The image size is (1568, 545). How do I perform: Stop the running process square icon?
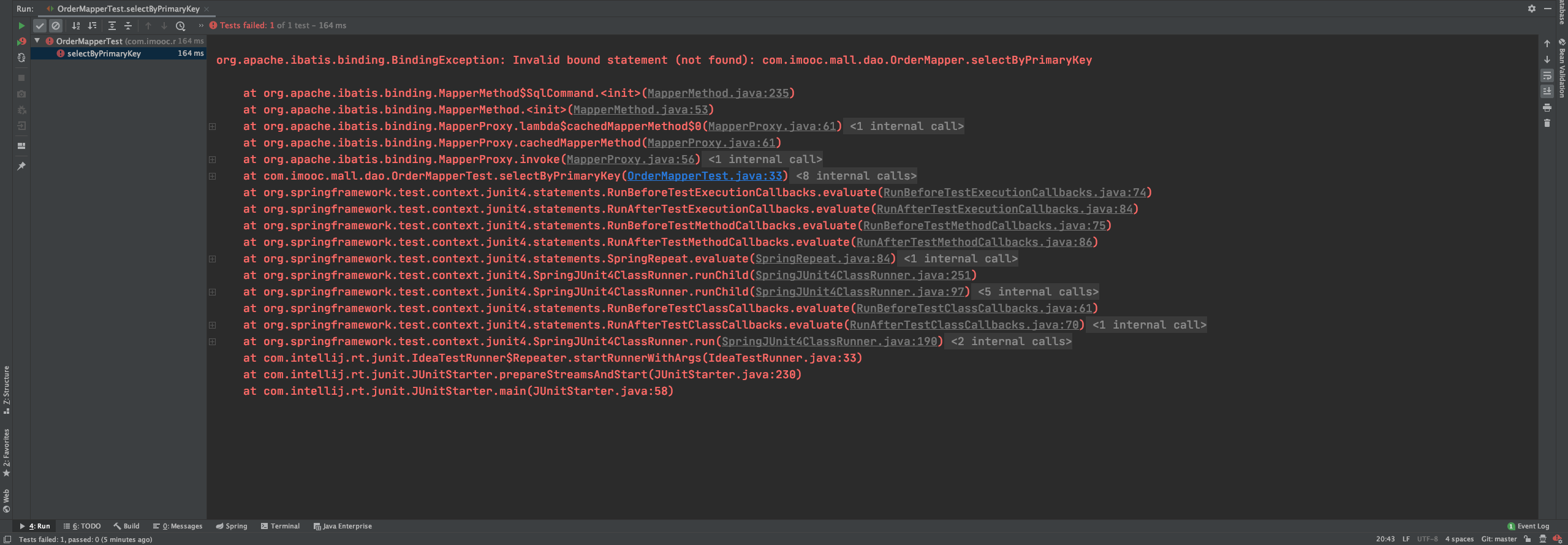coord(21,78)
